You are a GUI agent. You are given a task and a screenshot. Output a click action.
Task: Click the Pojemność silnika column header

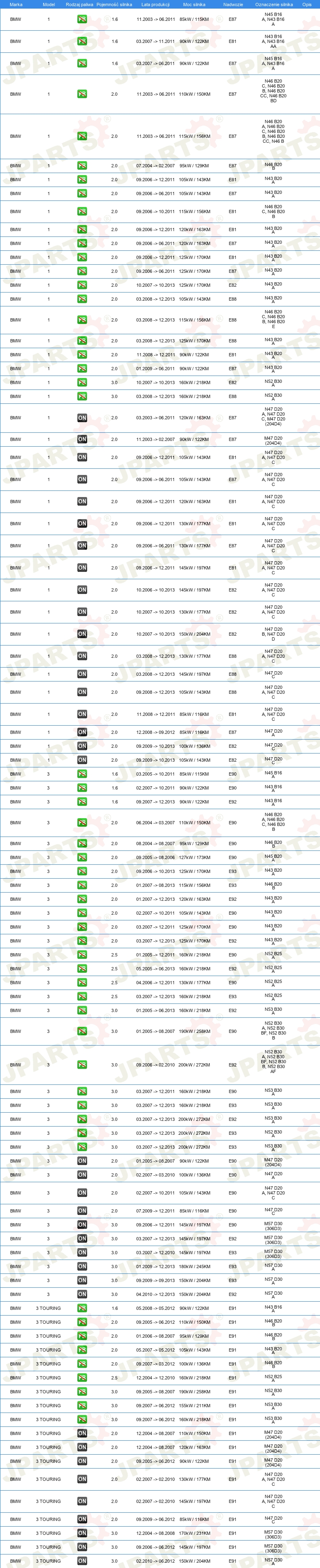114,4
